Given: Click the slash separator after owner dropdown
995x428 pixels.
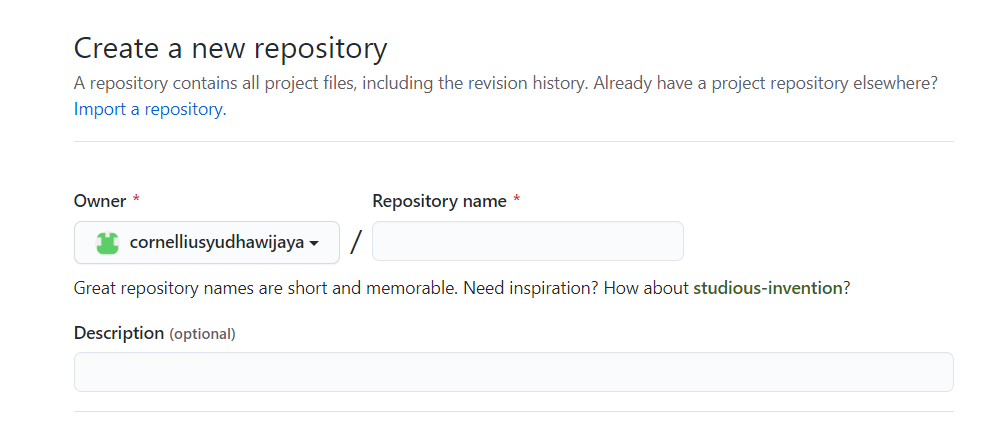Looking at the screenshot, I should point(356,243).
